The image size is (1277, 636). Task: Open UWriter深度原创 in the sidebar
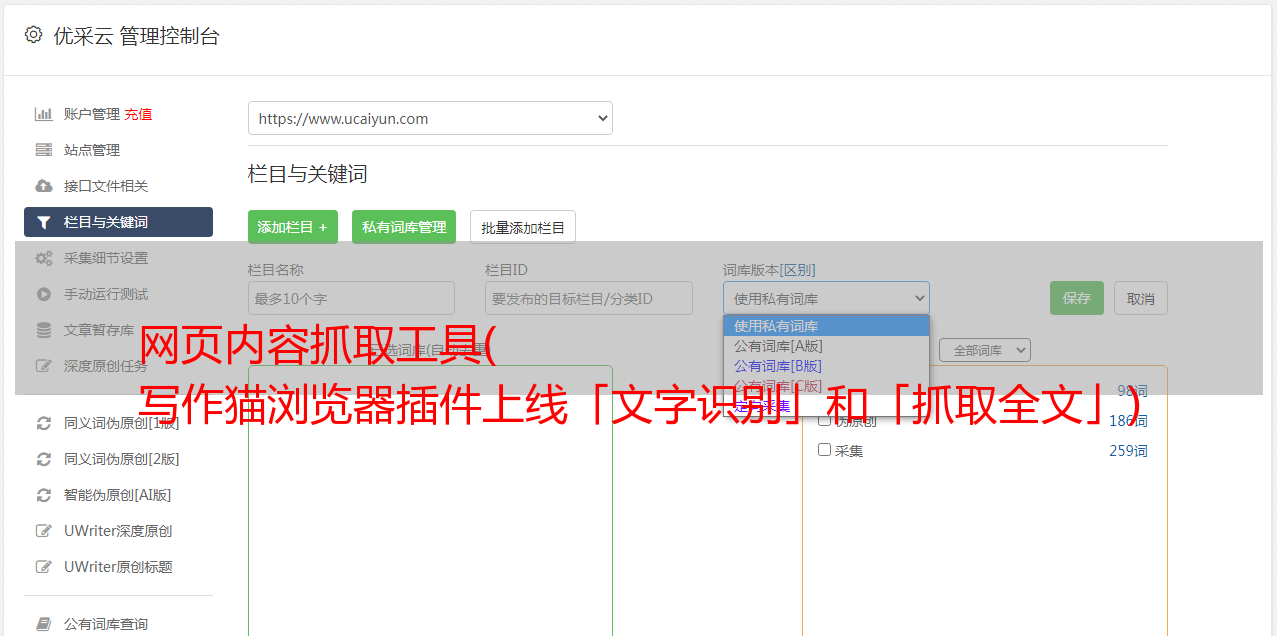[118, 531]
